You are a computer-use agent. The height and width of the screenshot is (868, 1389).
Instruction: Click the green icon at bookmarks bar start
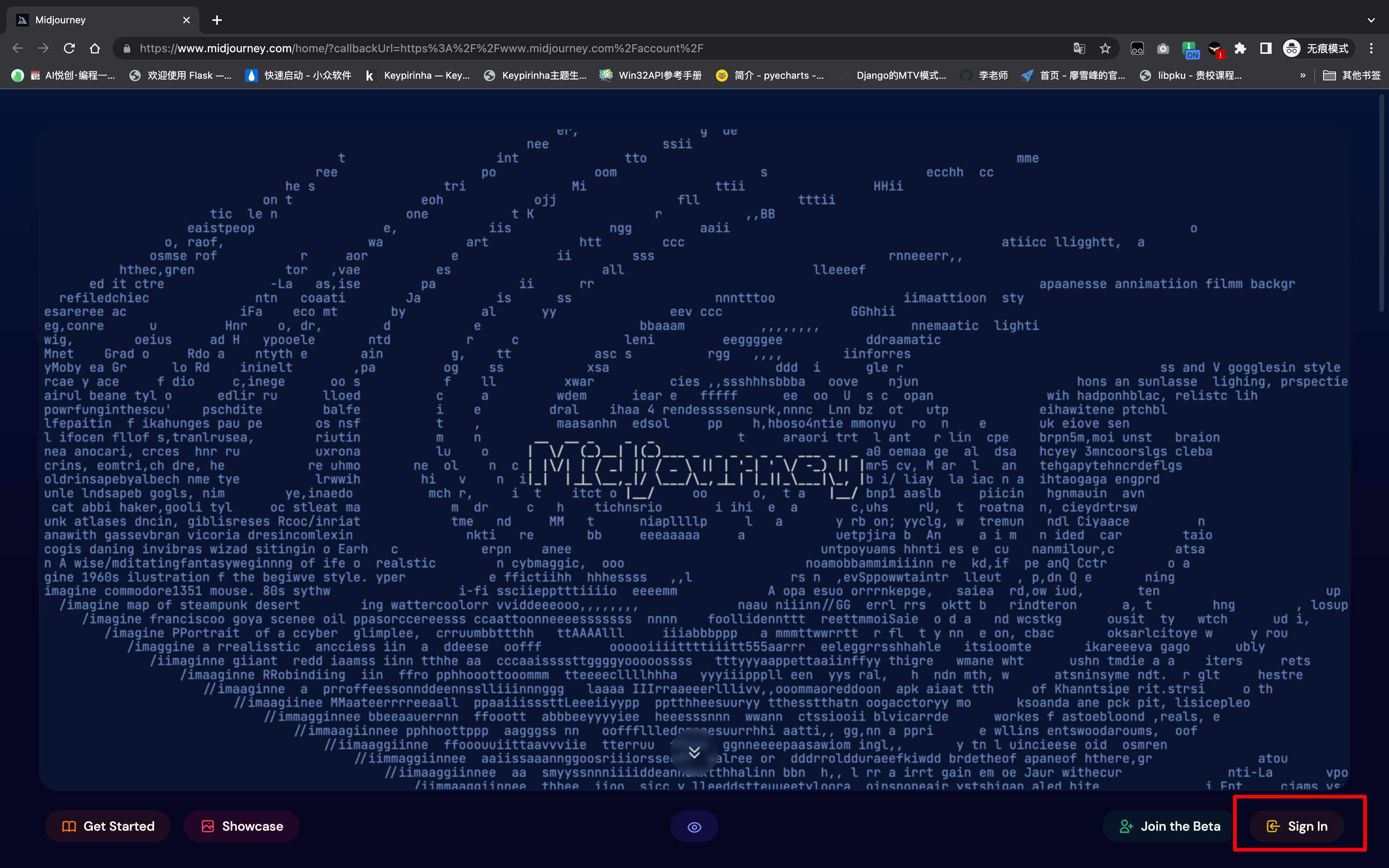(18, 75)
